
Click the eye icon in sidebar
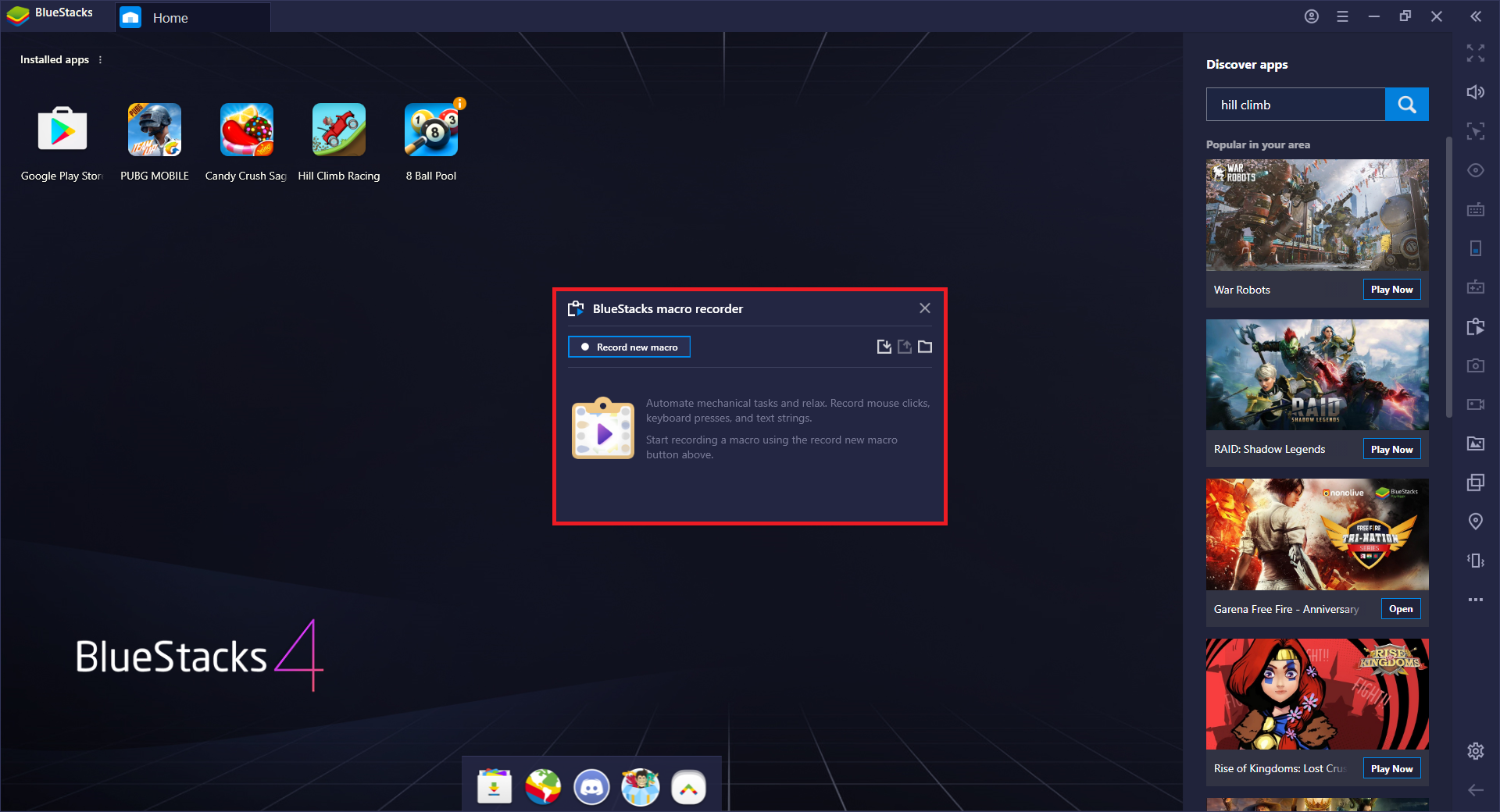[1476, 170]
